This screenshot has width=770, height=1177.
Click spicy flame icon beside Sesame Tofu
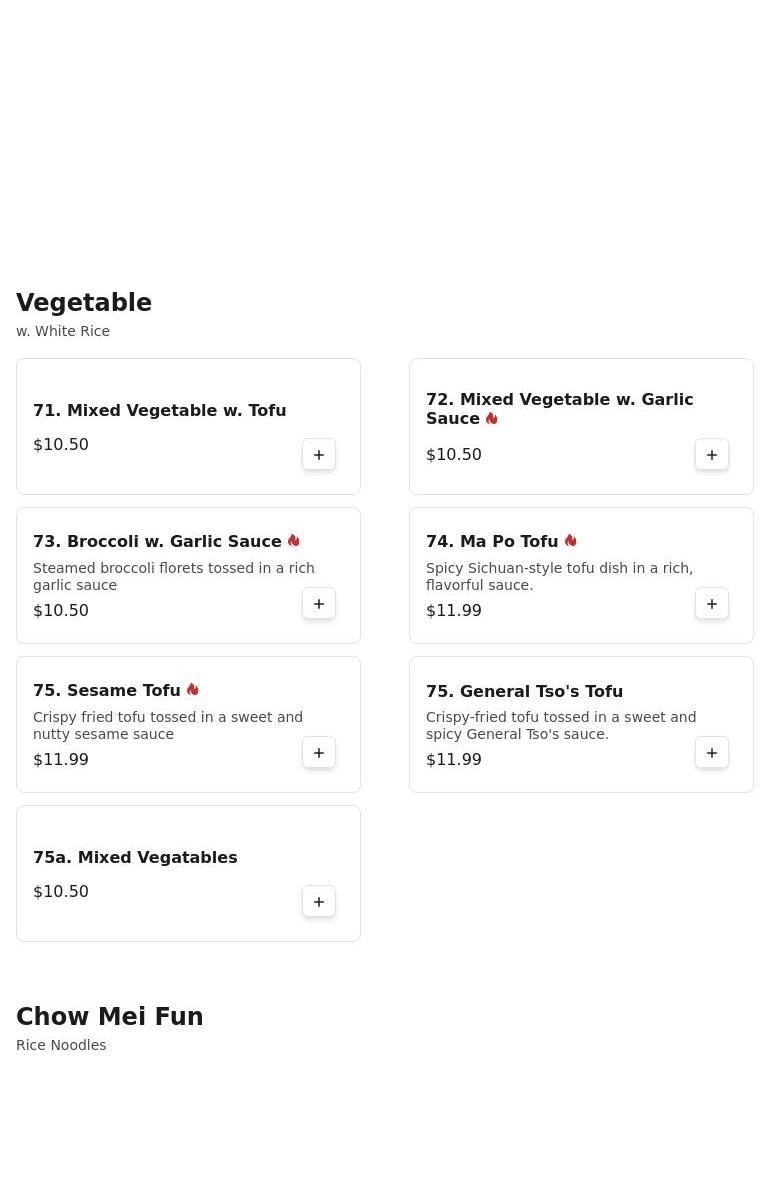pyautogui.click(x=193, y=690)
